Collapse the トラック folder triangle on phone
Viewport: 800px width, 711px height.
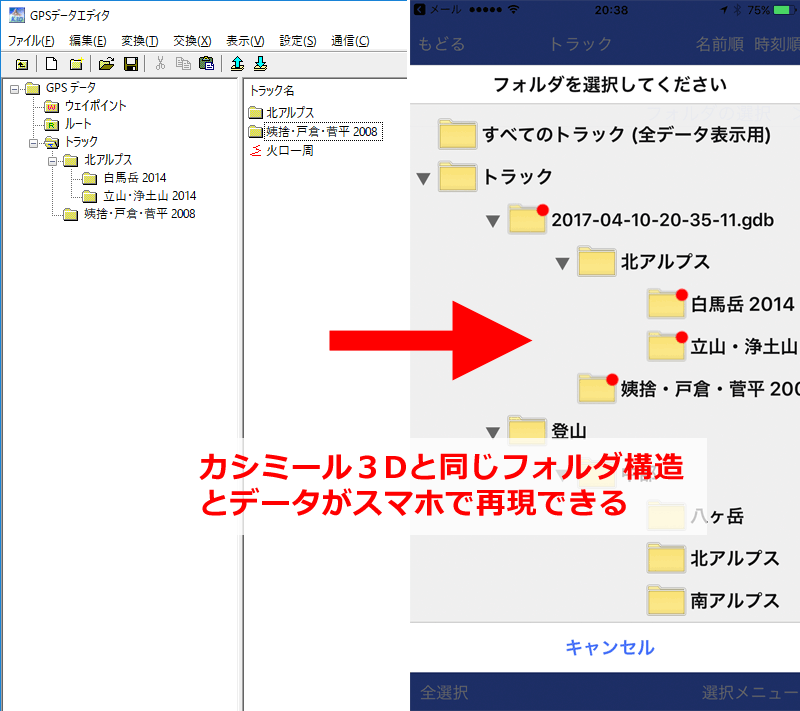pyautogui.click(x=422, y=178)
